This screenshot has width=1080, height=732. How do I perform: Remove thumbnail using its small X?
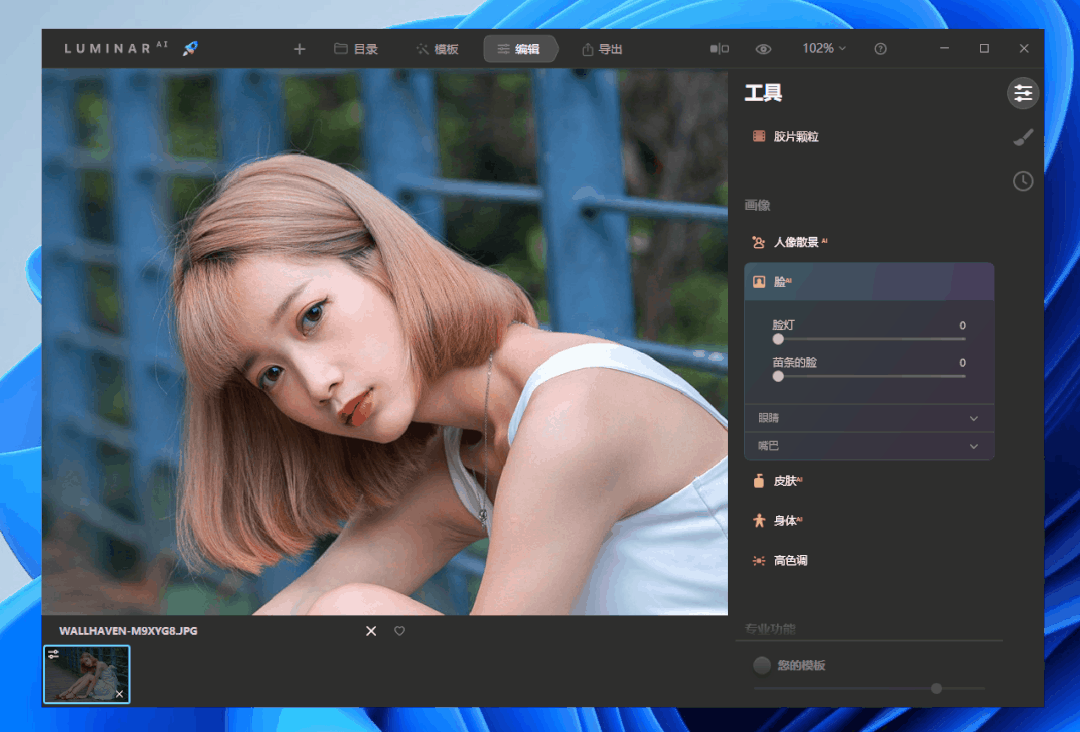[120, 694]
